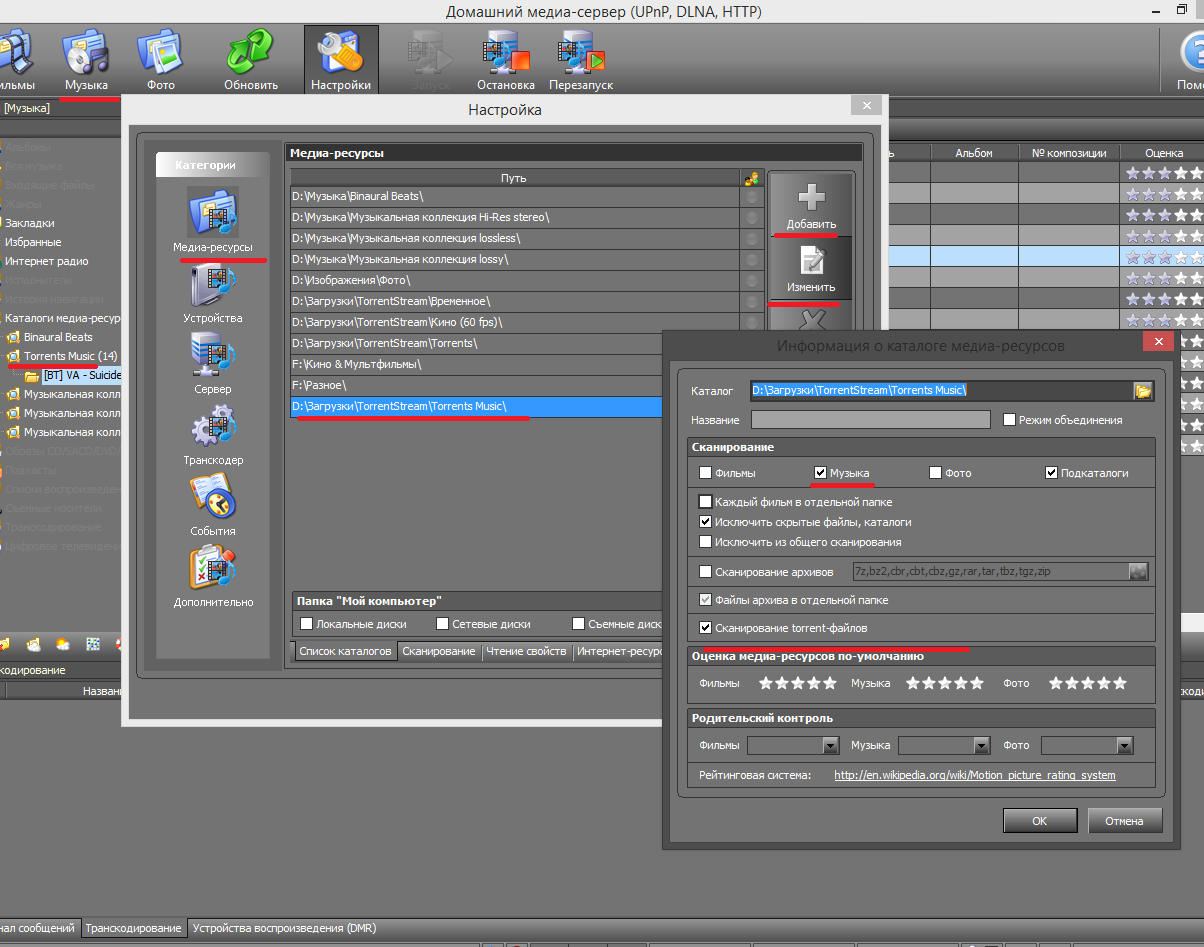The width and height of the screenshot is (1204, 947).
Task: Toggle Сканирование torrent-файлов checkbox
Action: 706,628
